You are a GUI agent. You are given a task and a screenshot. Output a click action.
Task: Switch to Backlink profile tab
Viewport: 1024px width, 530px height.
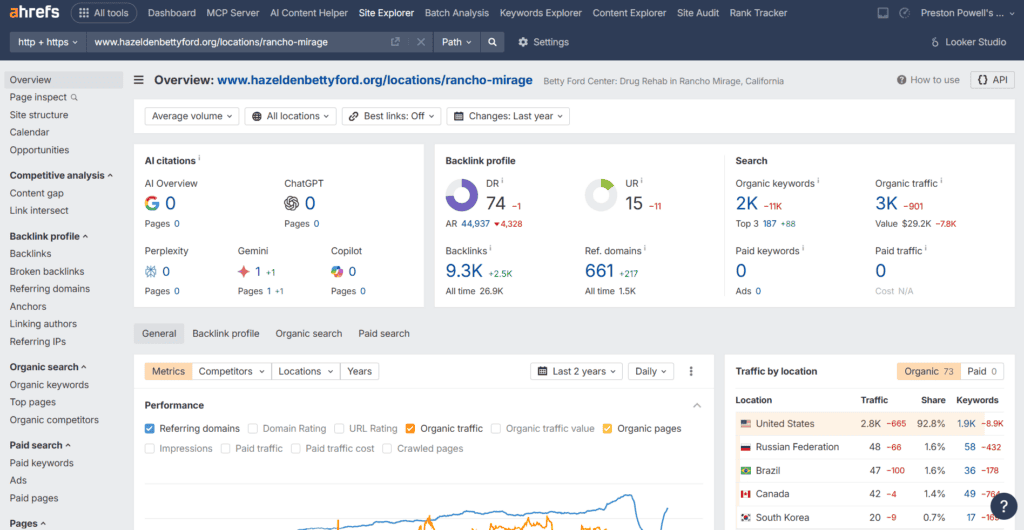(x=226, y=334)
